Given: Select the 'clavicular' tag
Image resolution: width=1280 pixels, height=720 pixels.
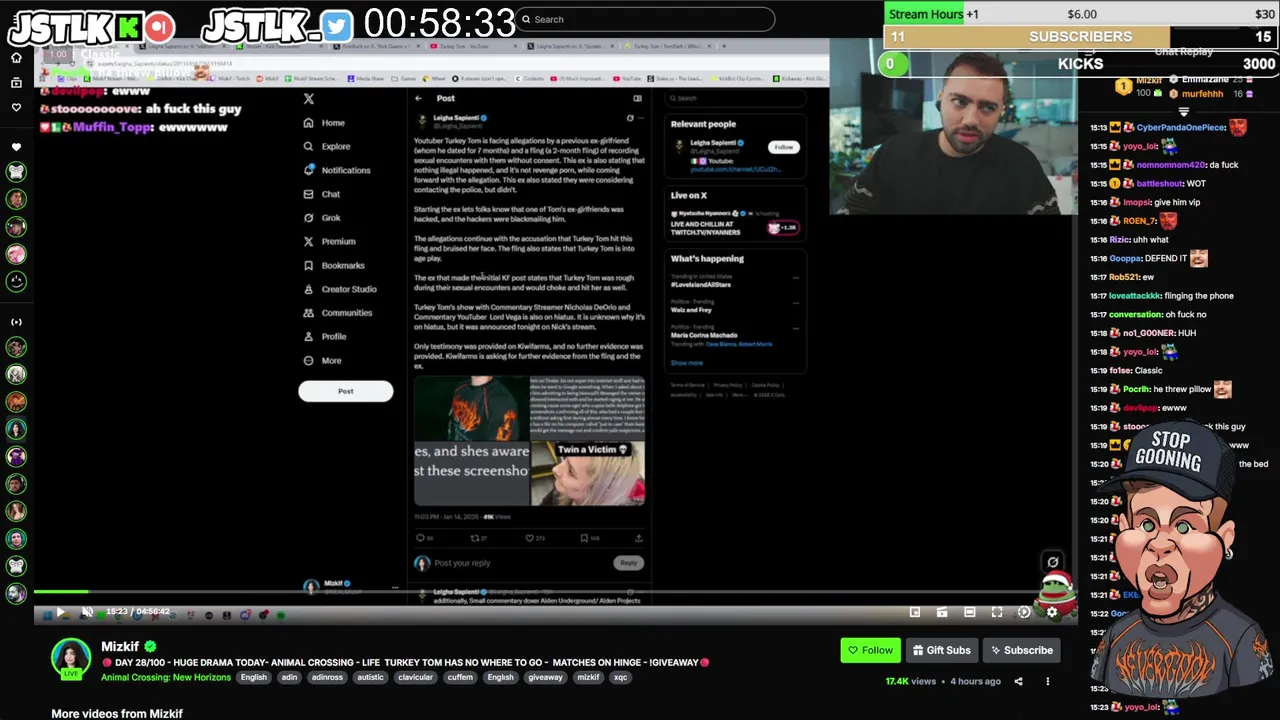Looking at the screenshot, I should click(x=415, y=677).
